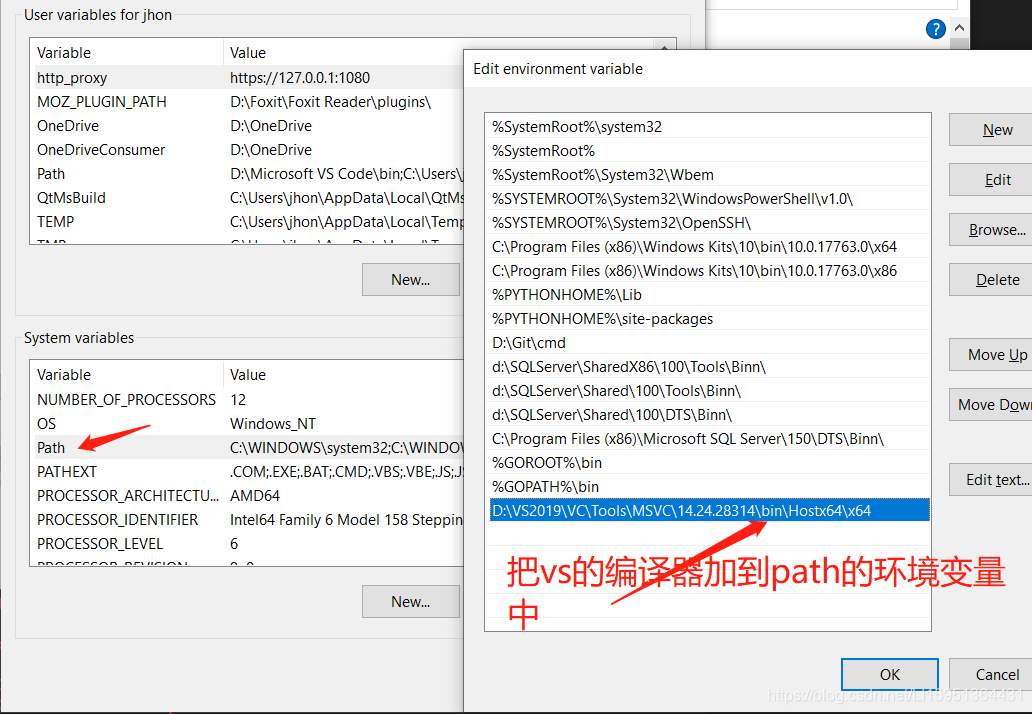Select %PYTHONHOME%\site-packages entry
1032x714 pixels.
coord(709,319)
